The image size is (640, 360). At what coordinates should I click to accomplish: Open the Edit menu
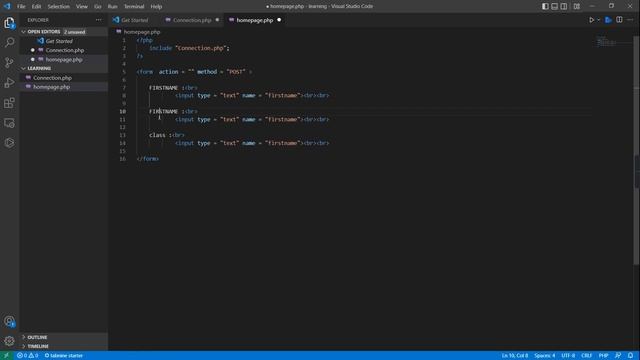[36, 7]
